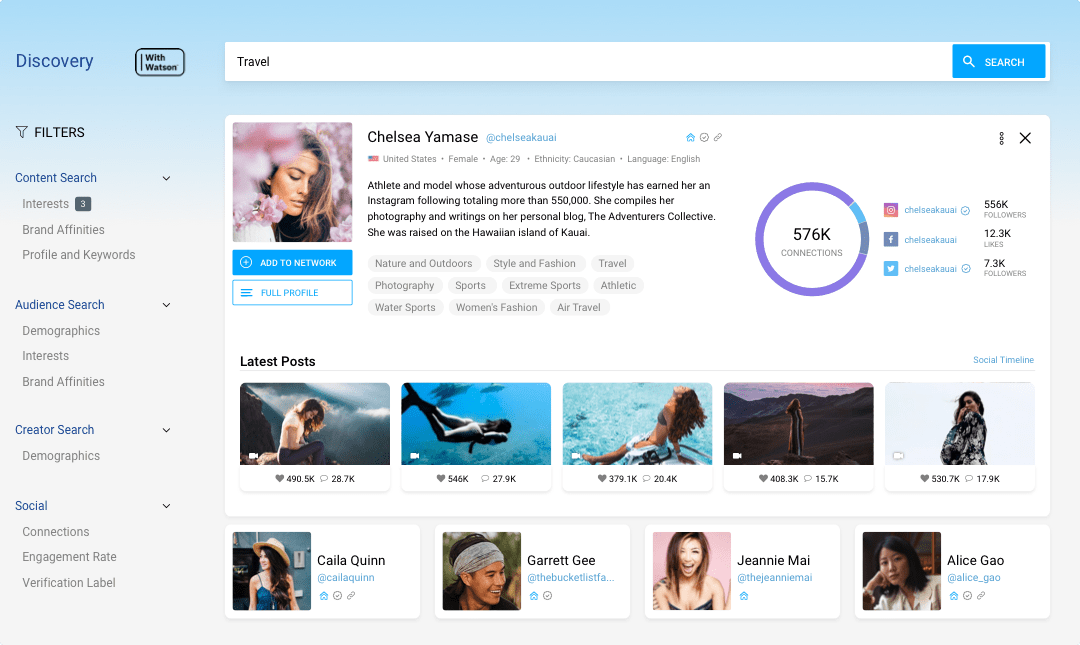Screen dimensions: 1080x645
Task: Click the heart icon on the 530.7K post
Action: (924, 478)
